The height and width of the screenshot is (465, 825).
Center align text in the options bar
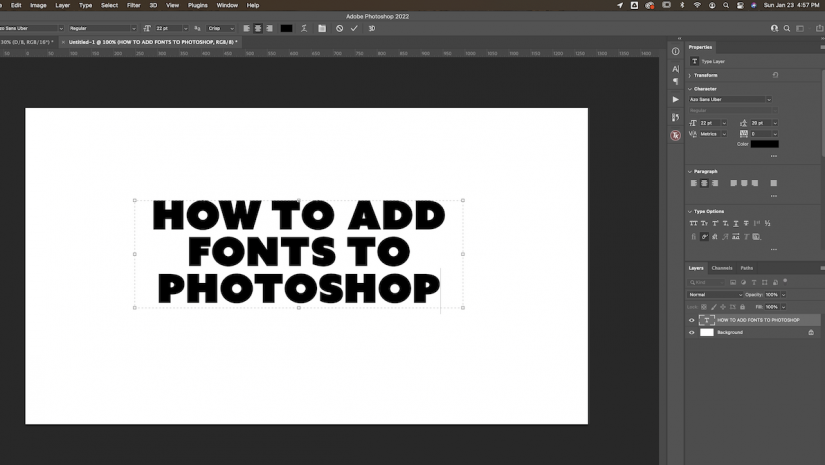tap(258, 28)
